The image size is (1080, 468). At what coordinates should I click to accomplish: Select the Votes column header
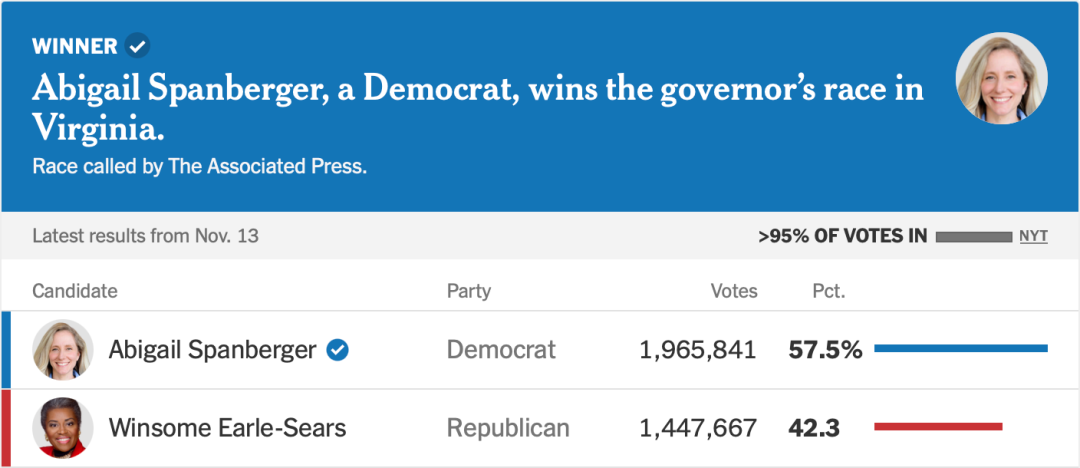(x=734, y=291)
